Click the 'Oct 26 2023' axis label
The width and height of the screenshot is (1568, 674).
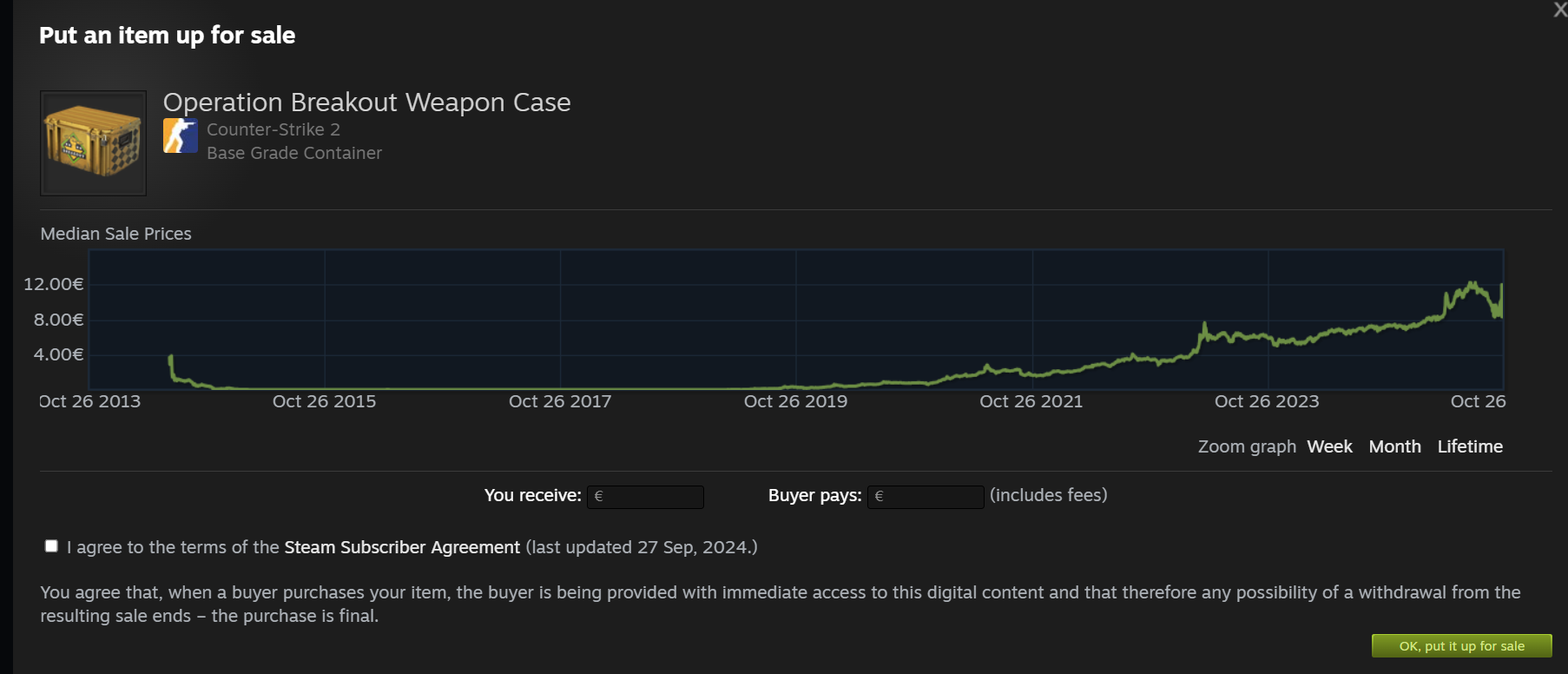click(1267, 401)
